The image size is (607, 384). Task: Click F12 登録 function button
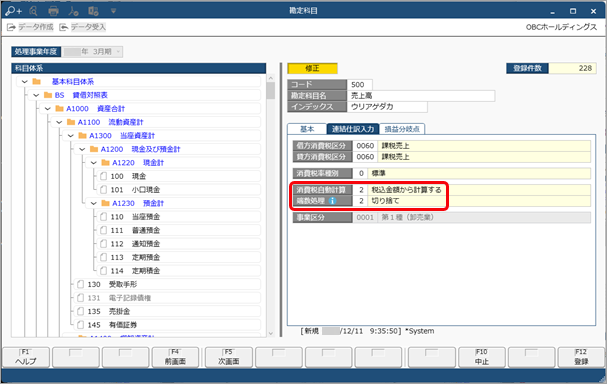pos(581,357)
